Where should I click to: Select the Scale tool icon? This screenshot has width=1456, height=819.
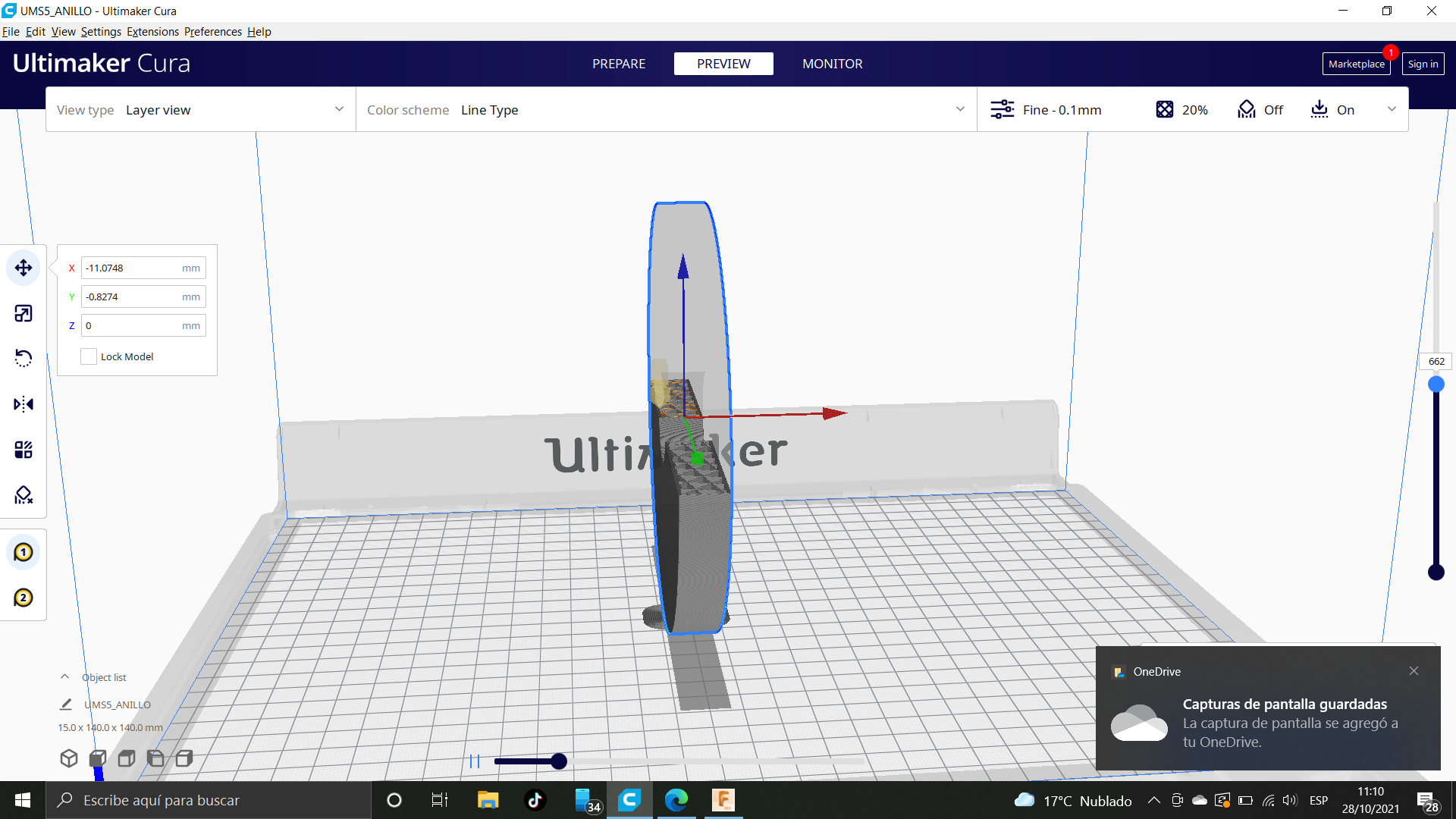(24, 313)
